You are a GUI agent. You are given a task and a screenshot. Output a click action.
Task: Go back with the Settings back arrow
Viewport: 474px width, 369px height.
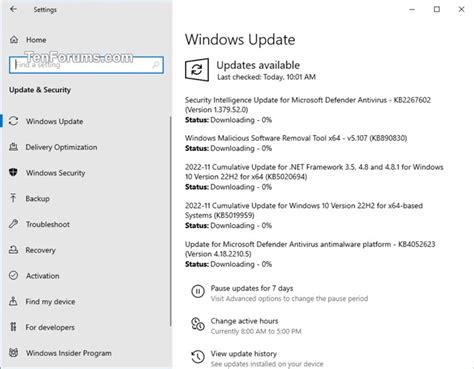[13, 9]
